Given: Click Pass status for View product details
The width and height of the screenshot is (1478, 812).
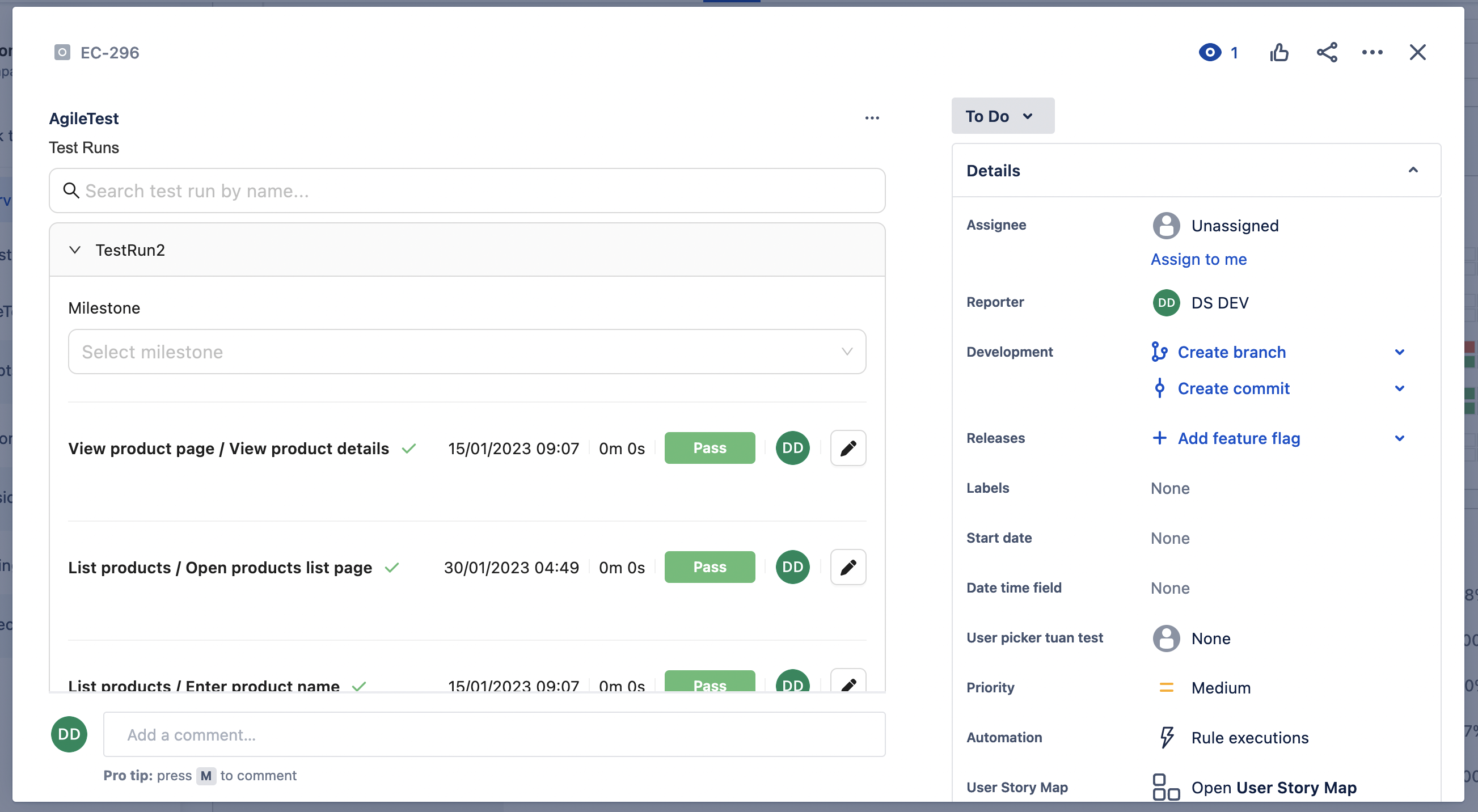Looking at the screenshot, I should coord(710,448).
